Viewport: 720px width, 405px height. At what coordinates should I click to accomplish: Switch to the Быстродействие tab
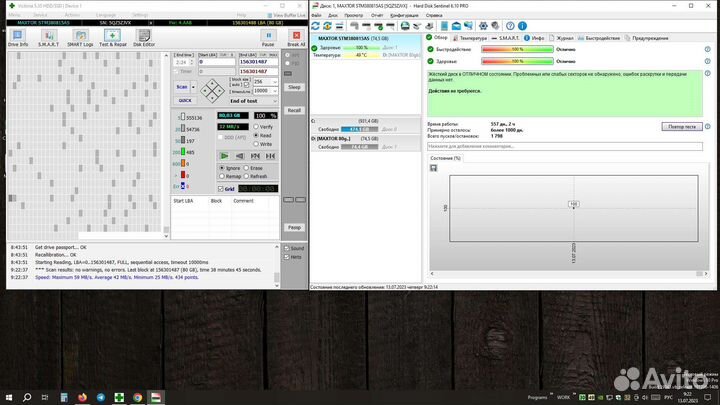coord(599,38)
